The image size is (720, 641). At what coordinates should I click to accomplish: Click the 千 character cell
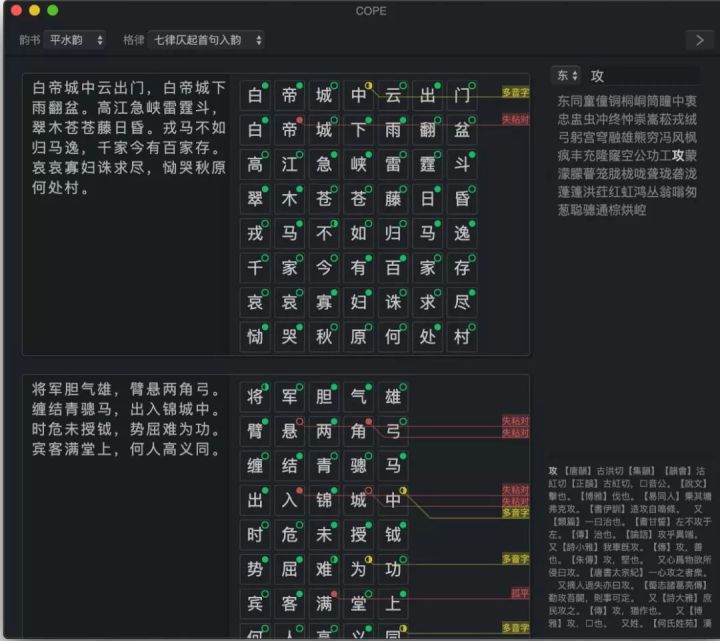(x=255, y=268)
